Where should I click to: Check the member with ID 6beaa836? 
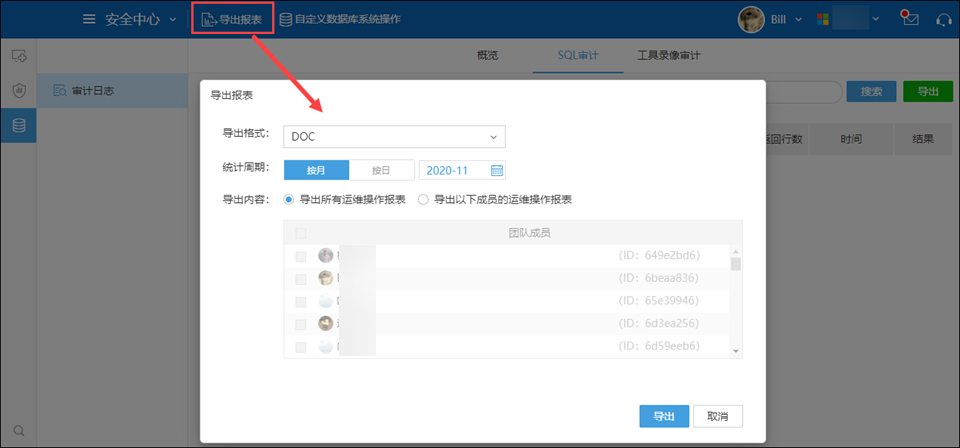pyautogui.click(x=301, y=278)
